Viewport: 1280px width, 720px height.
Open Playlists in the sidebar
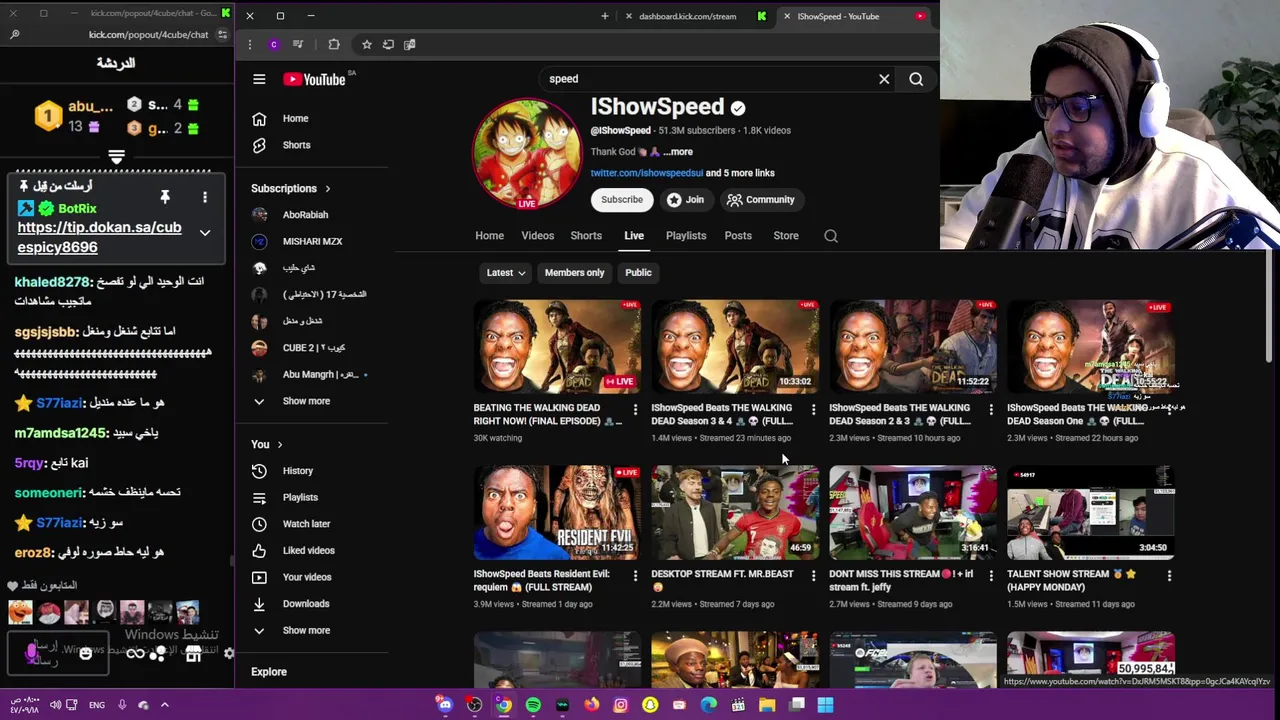300,497
